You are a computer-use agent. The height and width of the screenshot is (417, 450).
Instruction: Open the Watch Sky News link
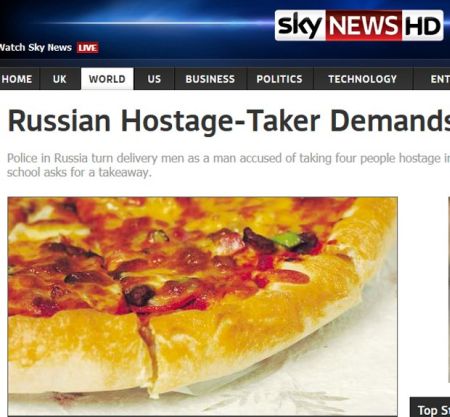(36, 48)
